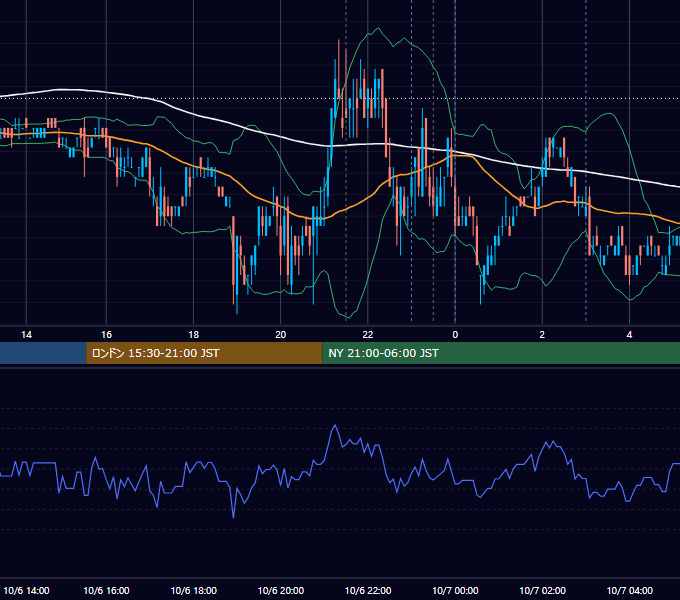Click the 10/6 18:00 indicator axis label
The width and height of the screenshot is (680, 600).
[x=193, y=590]
